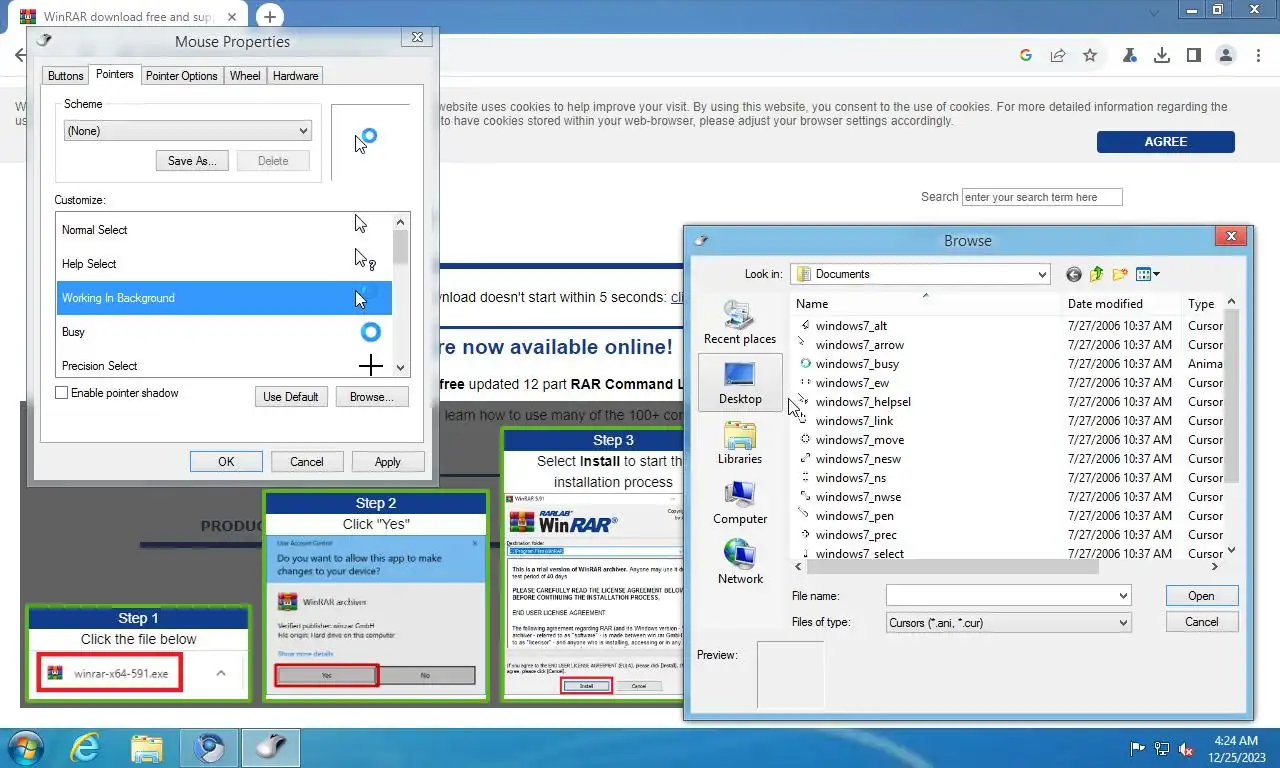Click the Google icon in Chrome address bar
This screenshot has height=768, width=1280.
click(1026, 56)
